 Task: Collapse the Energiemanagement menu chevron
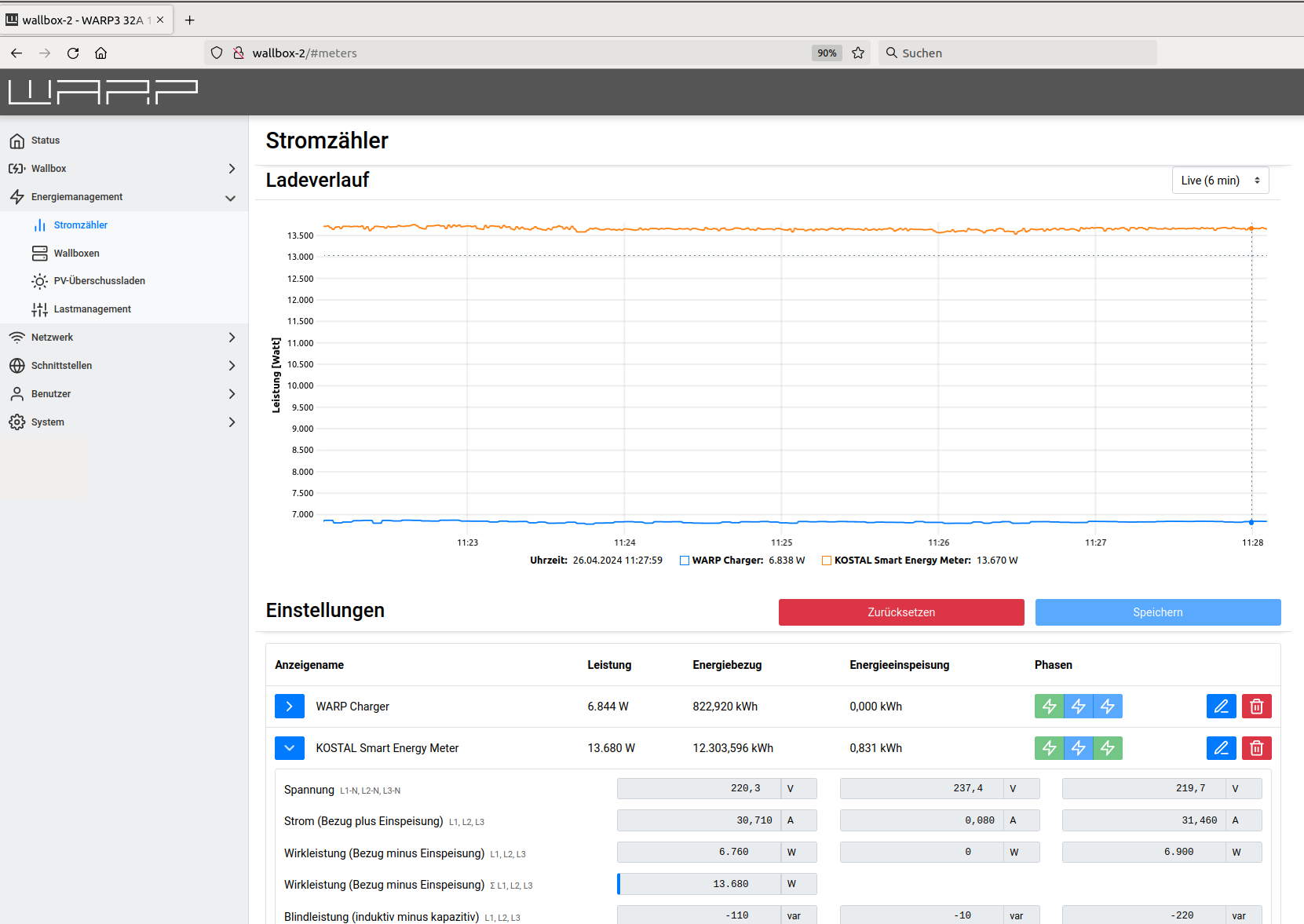[231, 198]
